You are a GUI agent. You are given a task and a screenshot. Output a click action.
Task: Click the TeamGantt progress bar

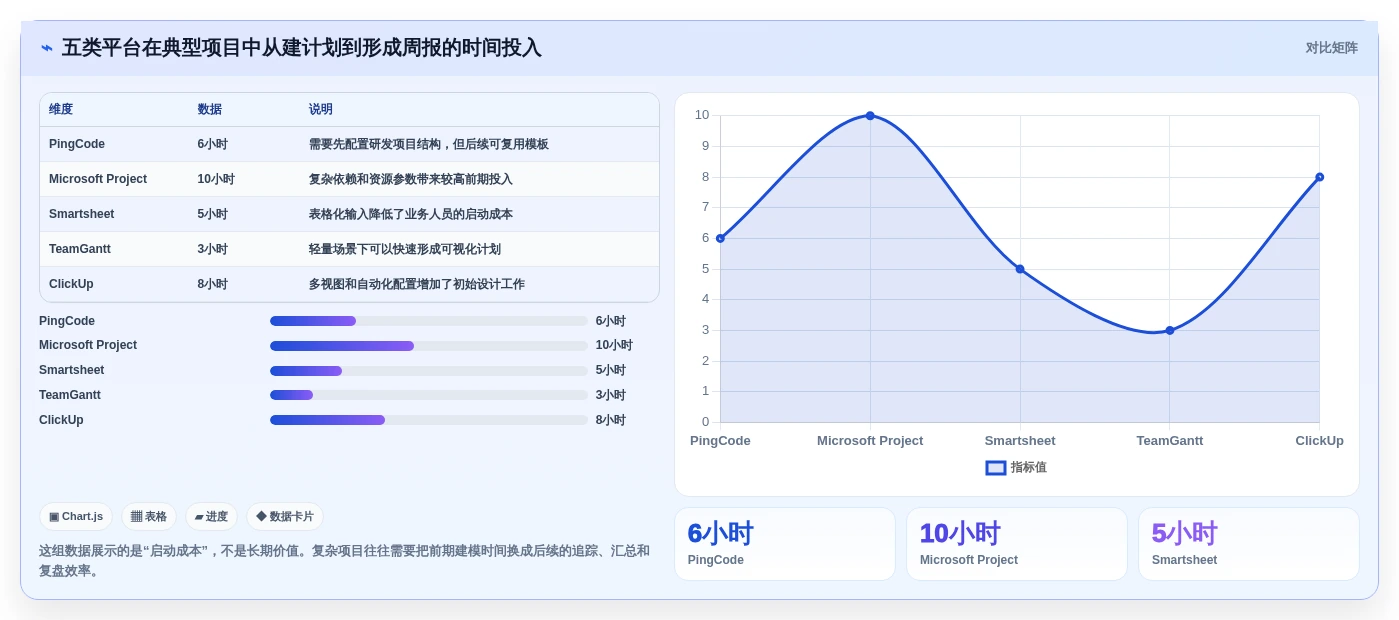(428, 395)
